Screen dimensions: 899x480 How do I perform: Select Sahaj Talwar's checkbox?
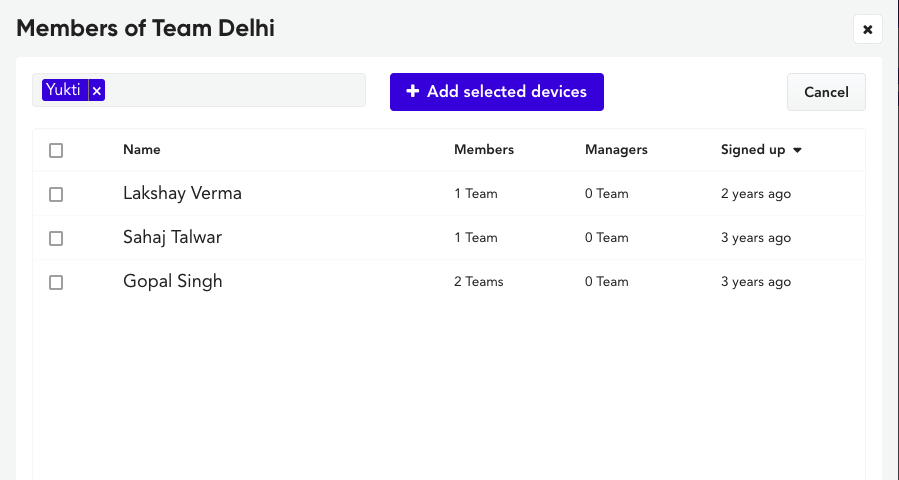pyautogui.click(x=56, y=238)
